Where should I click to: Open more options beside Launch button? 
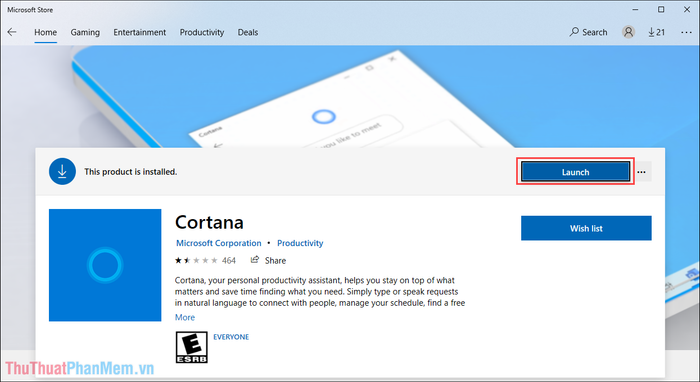642,172
